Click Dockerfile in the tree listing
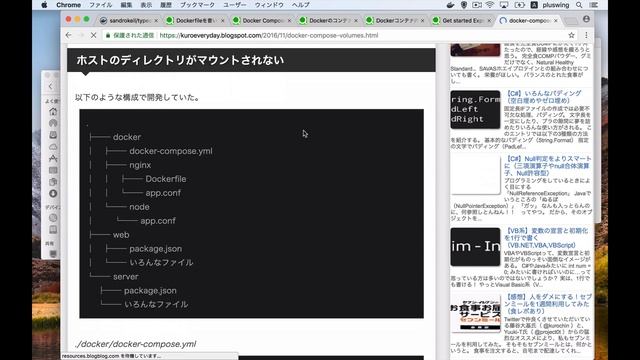 click(166, 179)
